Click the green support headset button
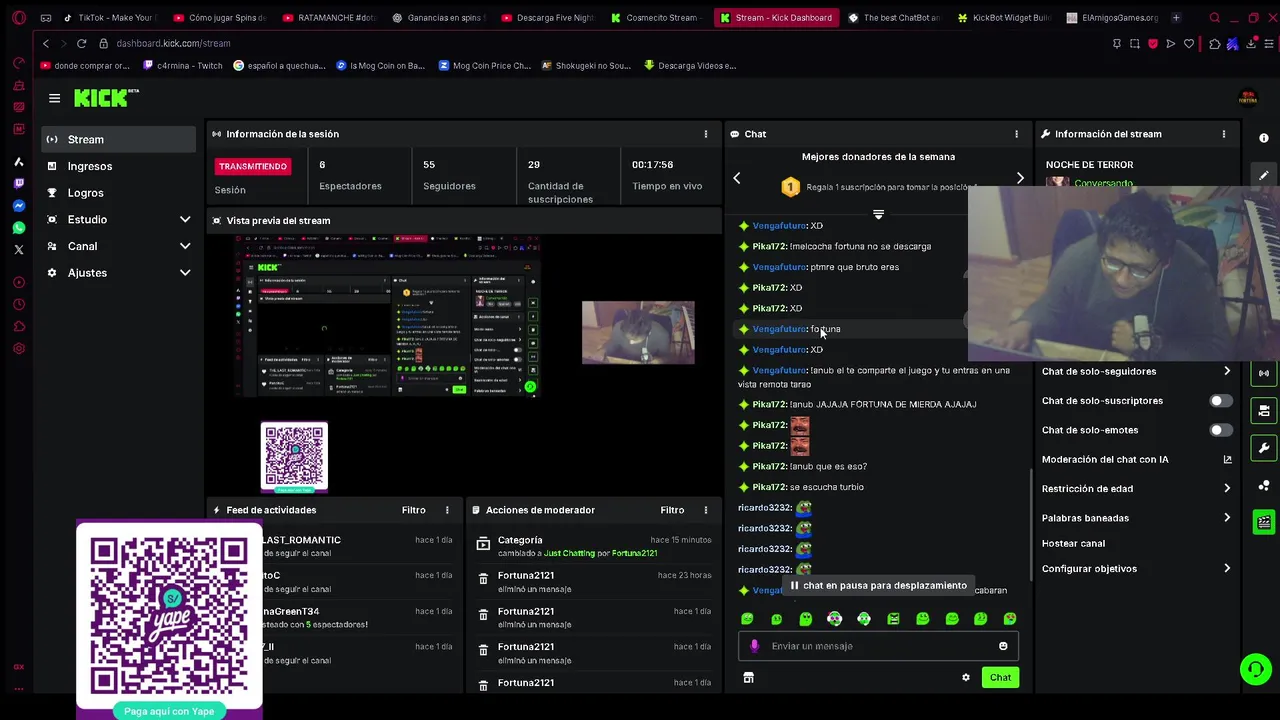The image size is (1280, 720). coord(1255,669)
